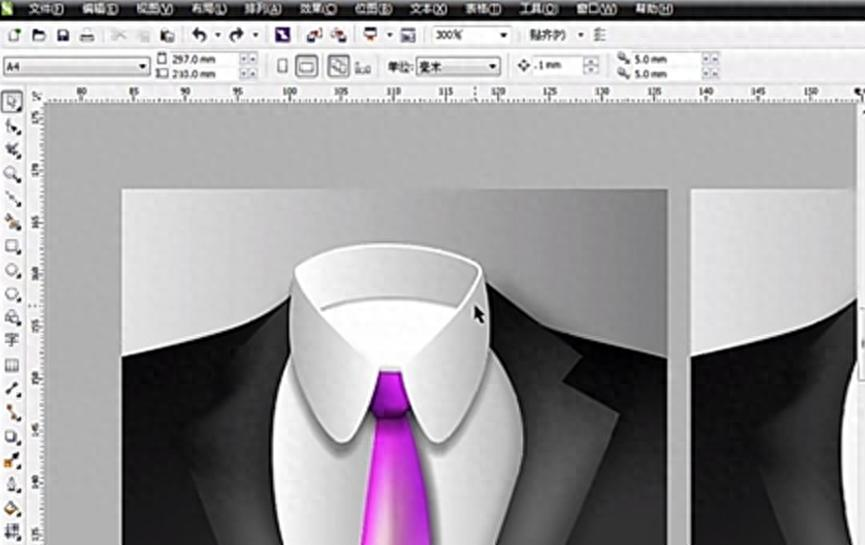Activate the Text tool (字)
Viewport: 865px width, 545px height.
click(x=13, y=341)
